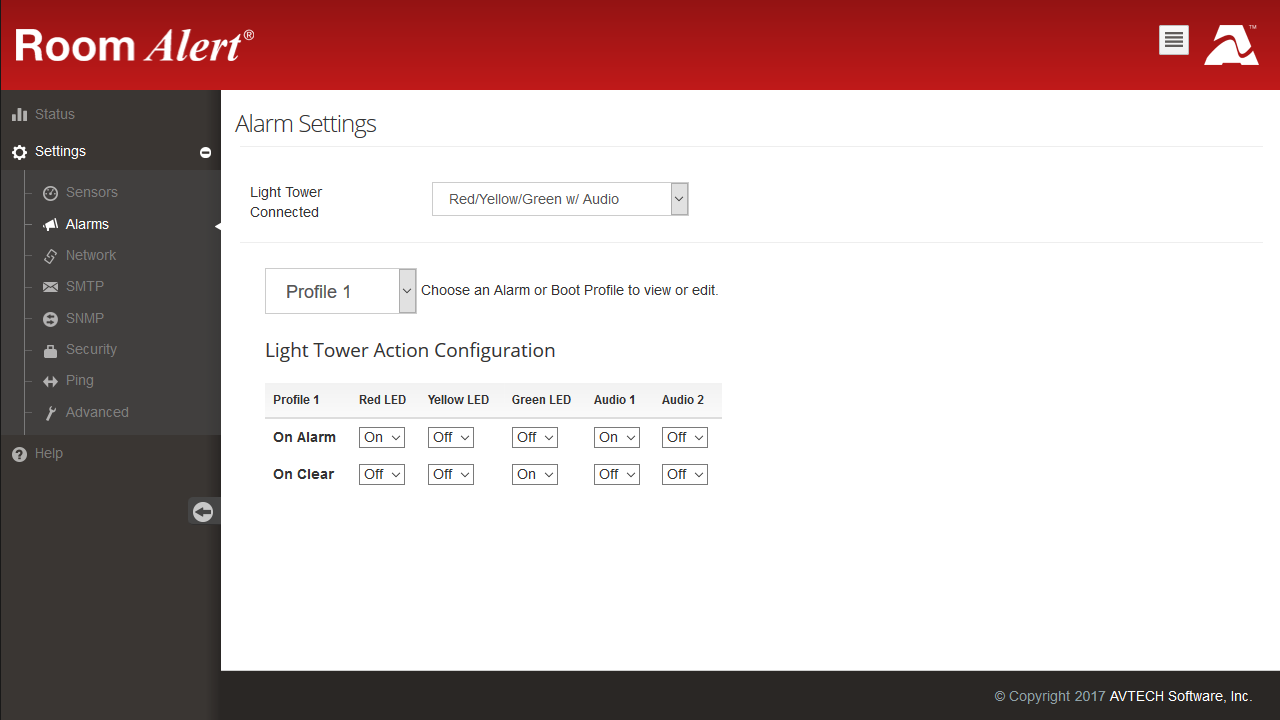Toggle Audio 1 On Alarm setting
Screen dimensions: 1280x720
coord(616,437)
